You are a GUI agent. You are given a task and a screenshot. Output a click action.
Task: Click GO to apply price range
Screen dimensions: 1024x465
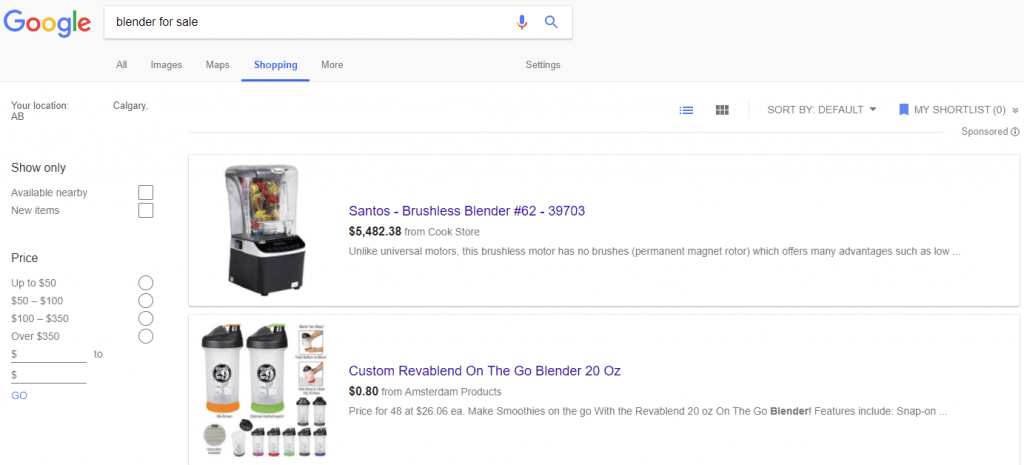(19, 395)
